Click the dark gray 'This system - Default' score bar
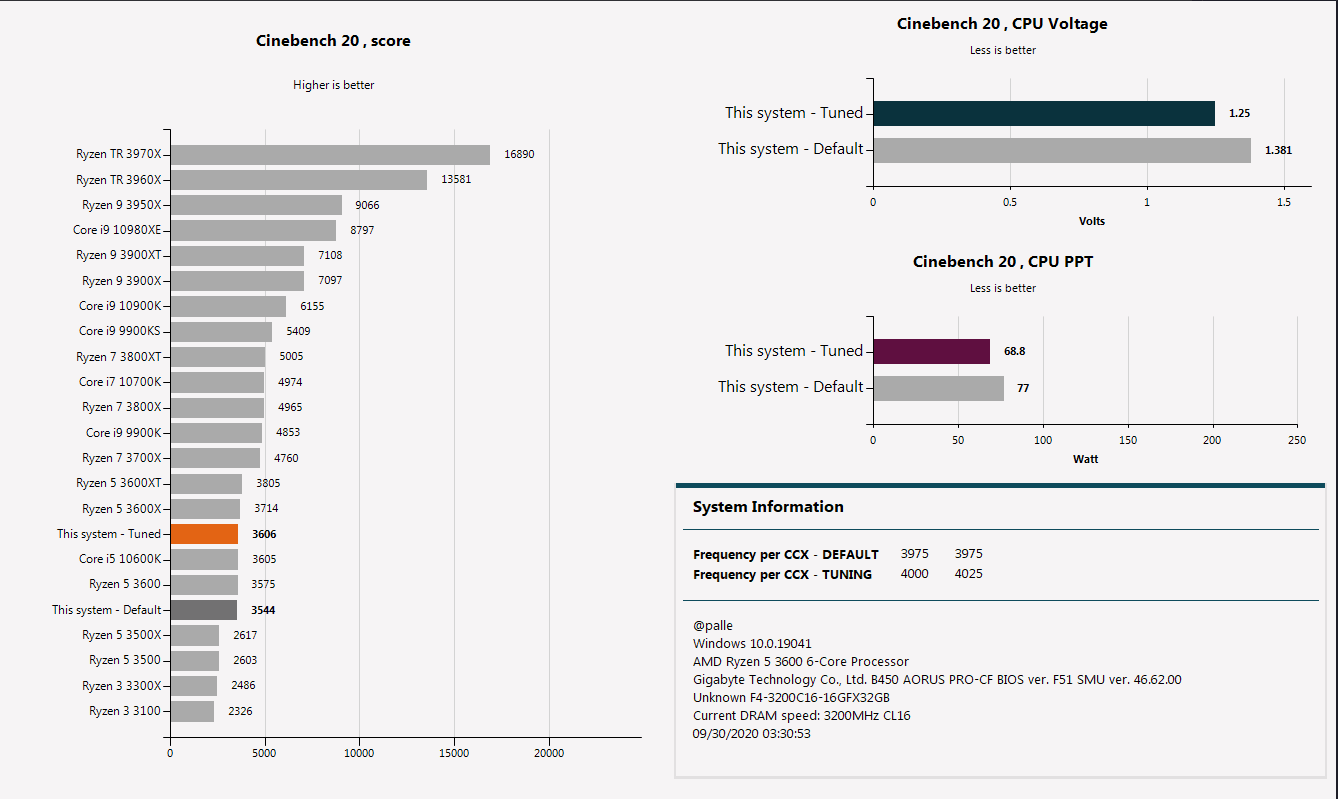Viewport: 1338px width, 799px height. point(204,610)
